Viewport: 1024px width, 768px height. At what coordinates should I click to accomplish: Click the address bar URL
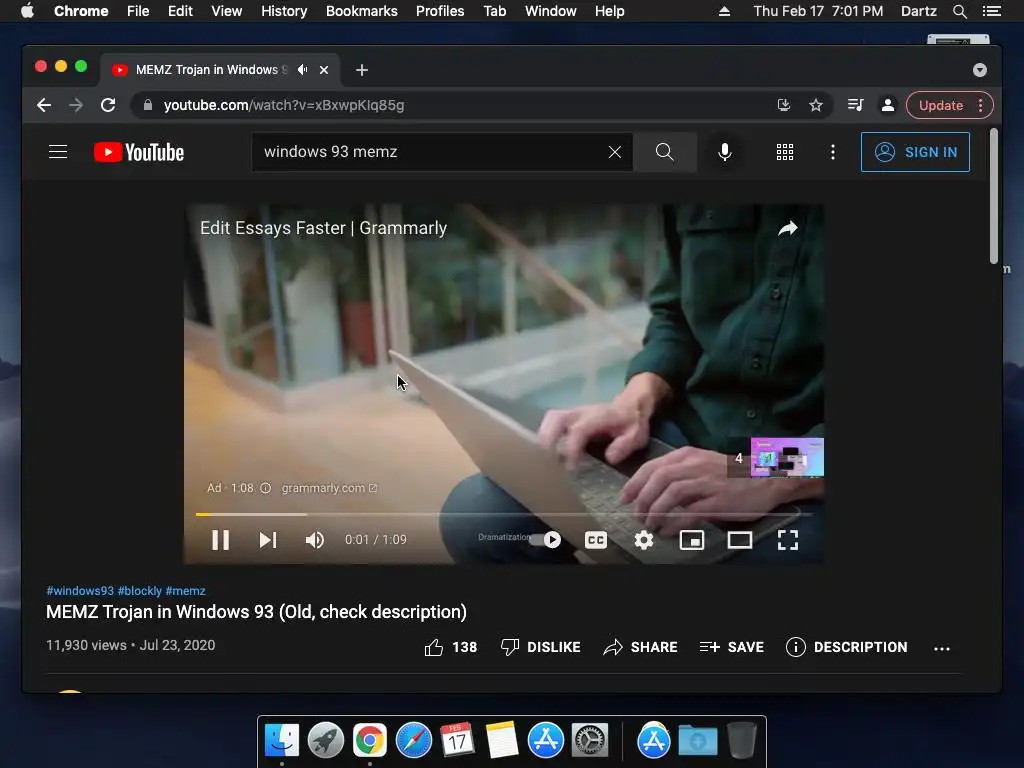tap(284, 105)
